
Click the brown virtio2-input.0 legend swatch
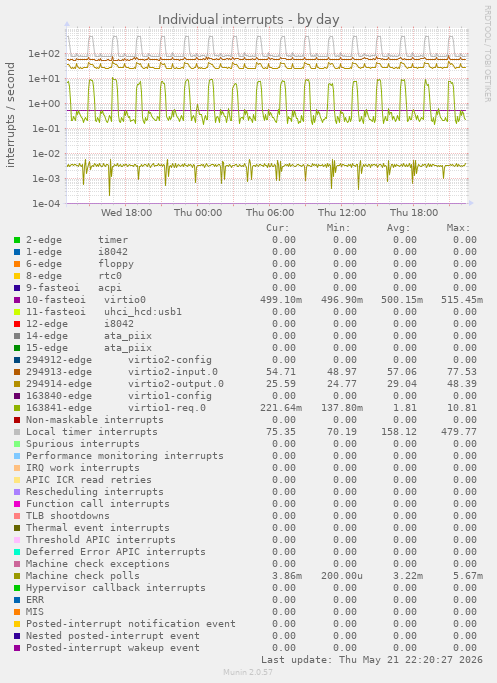(x=17, y=372)
